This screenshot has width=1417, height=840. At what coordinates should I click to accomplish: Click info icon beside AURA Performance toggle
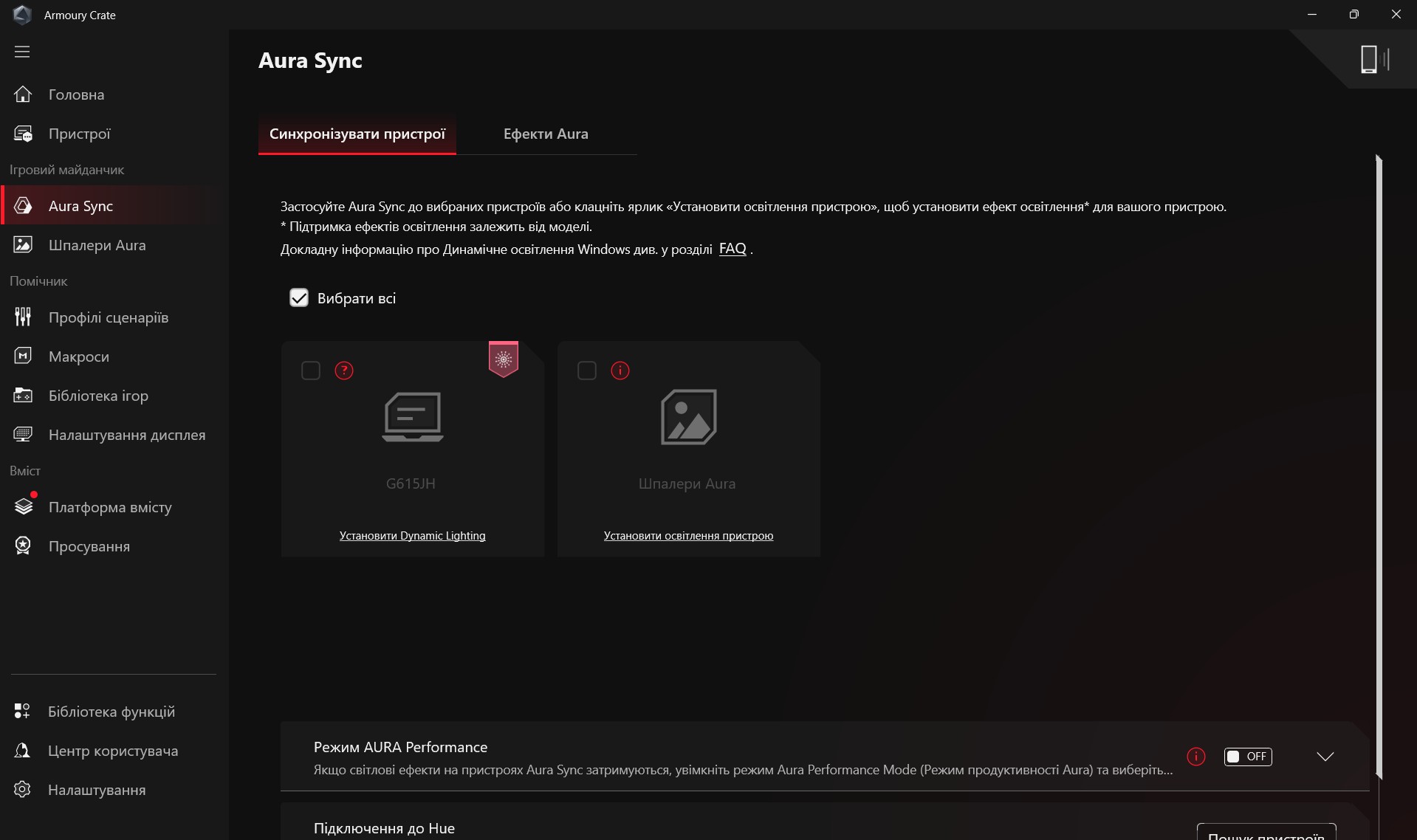(x=1195, y=757)
